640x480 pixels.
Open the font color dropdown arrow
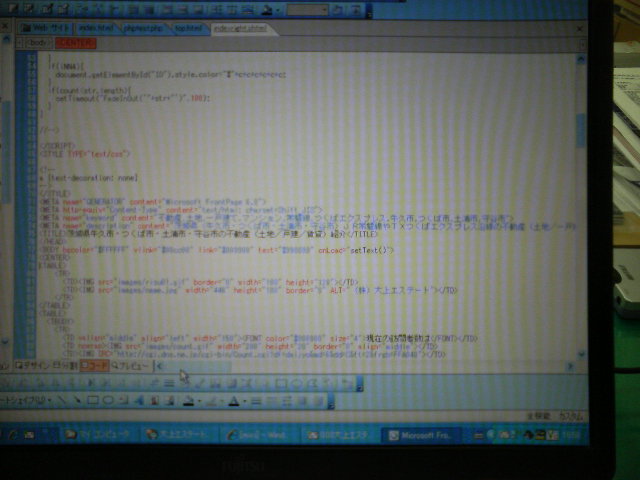(244, 401)
